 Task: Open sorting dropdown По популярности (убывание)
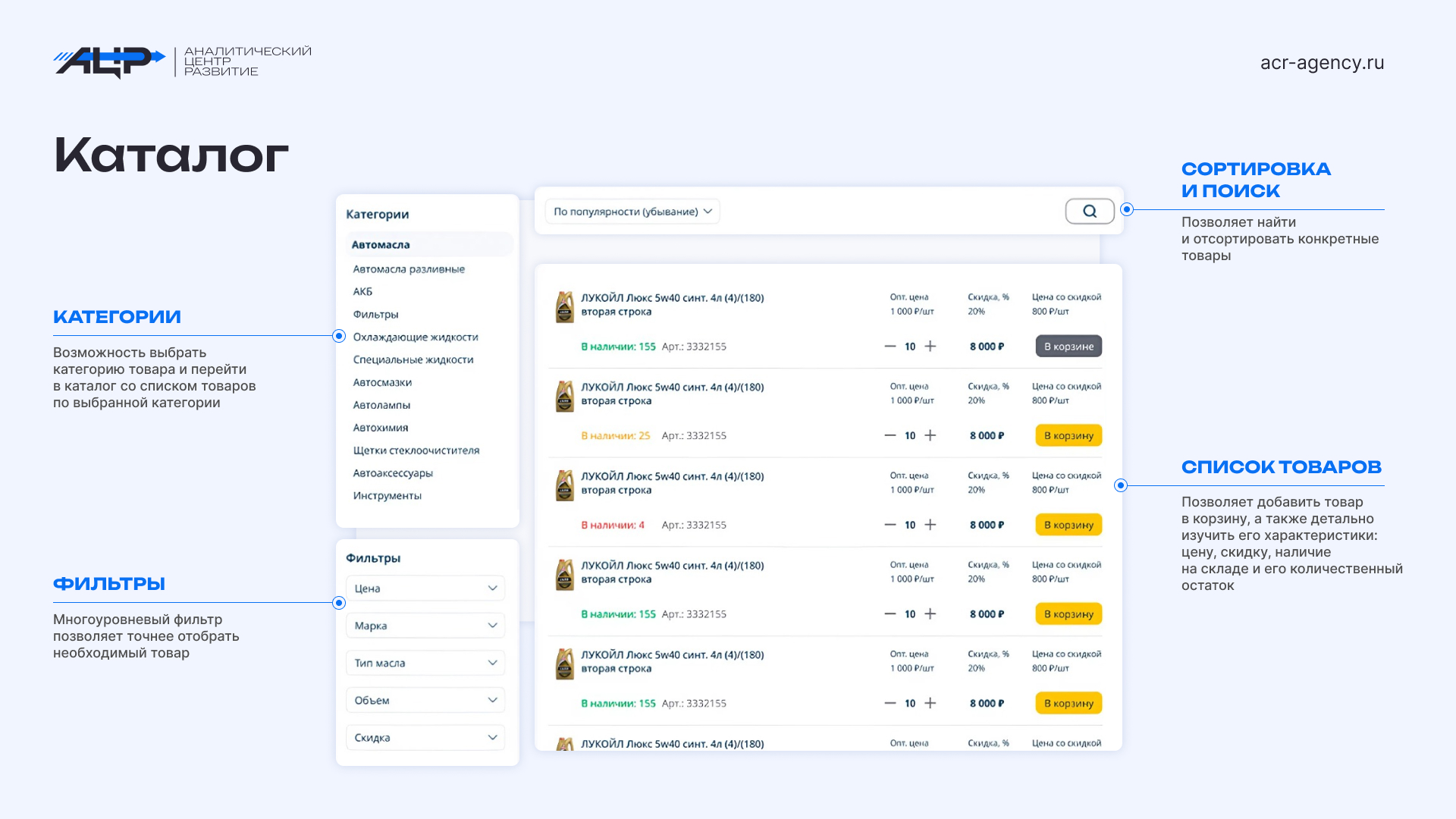(632, 212)
